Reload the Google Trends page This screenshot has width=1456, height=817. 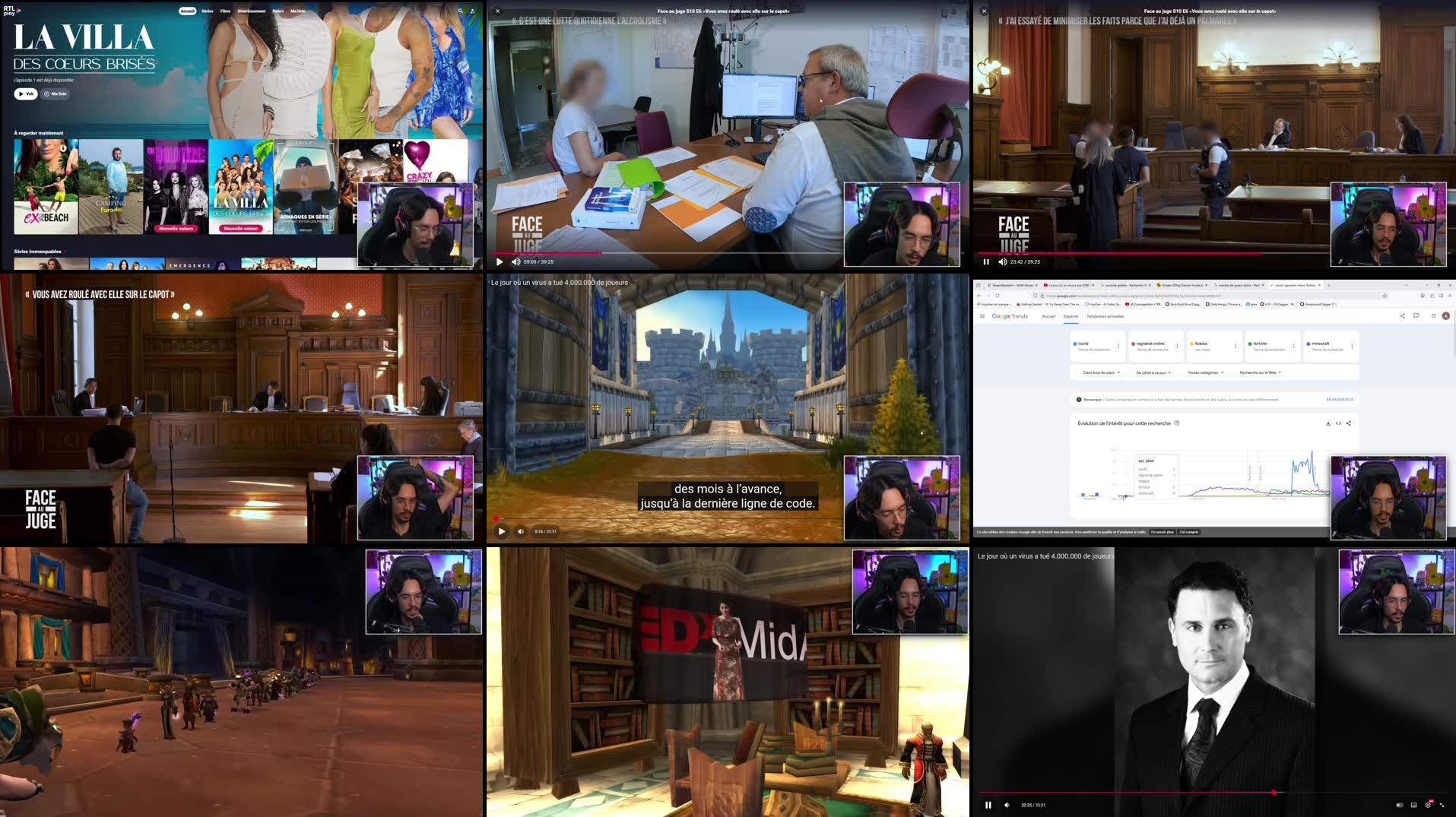(998, 296)
